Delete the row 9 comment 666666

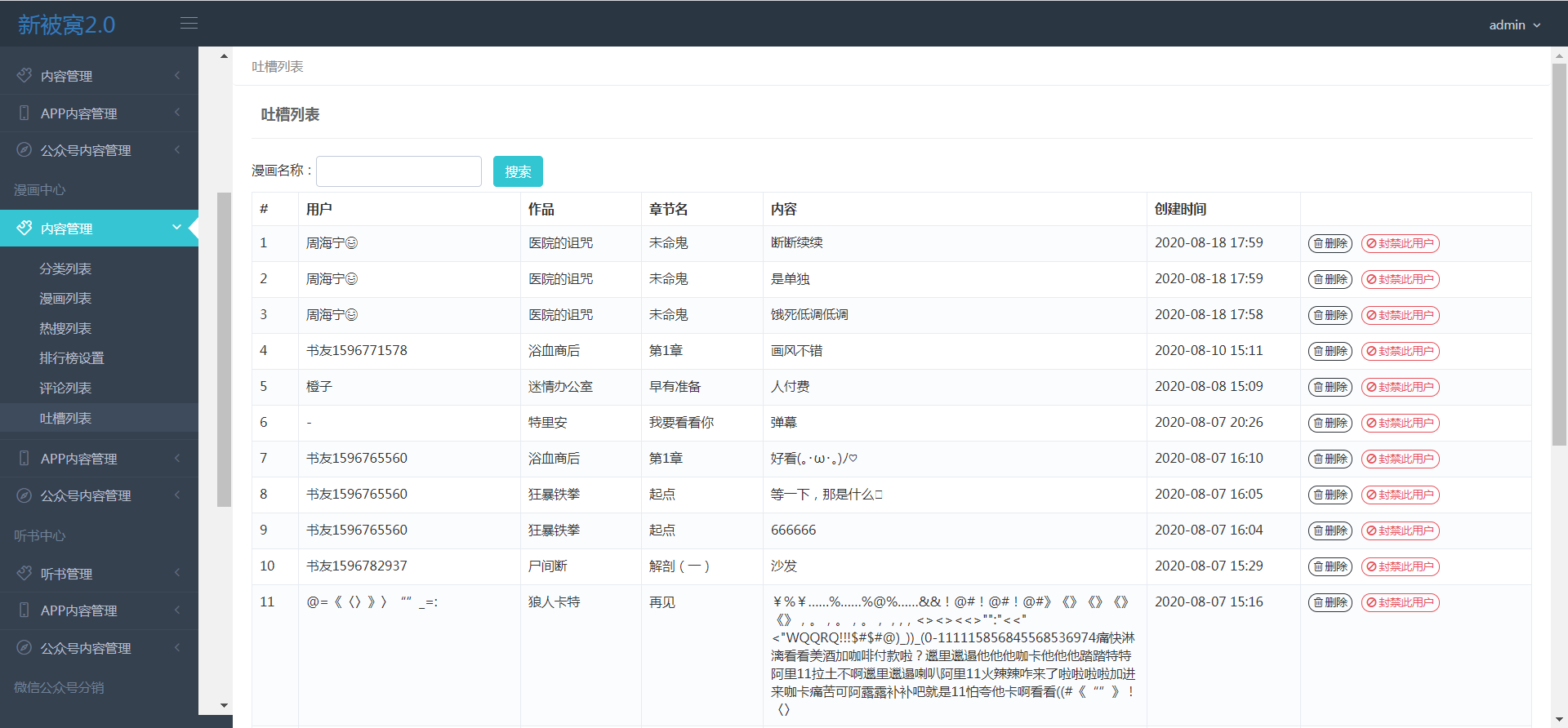(x=1330, y=530)
